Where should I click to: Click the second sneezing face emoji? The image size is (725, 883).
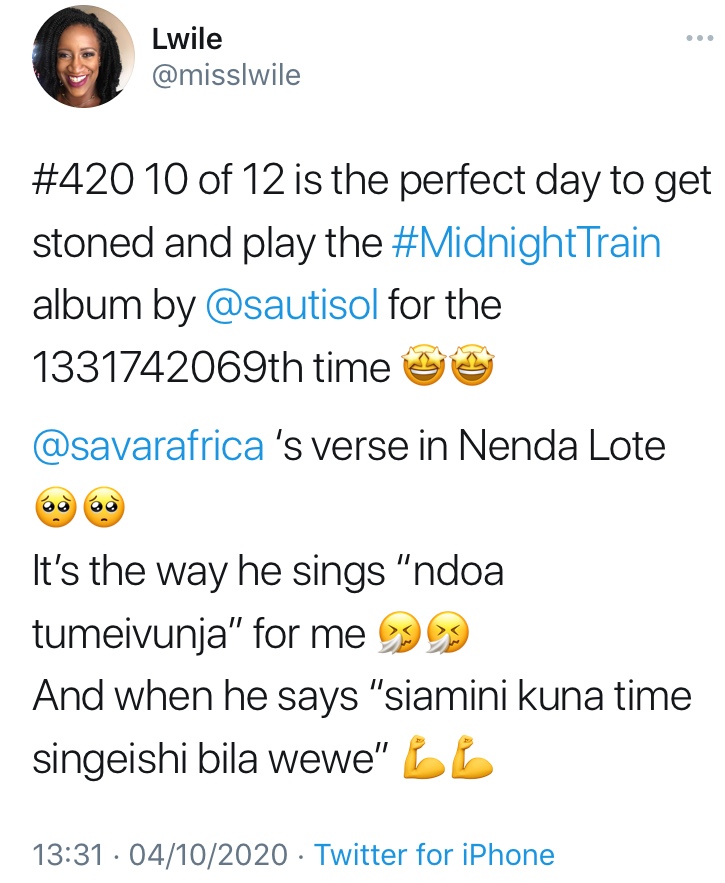(446, 636)
